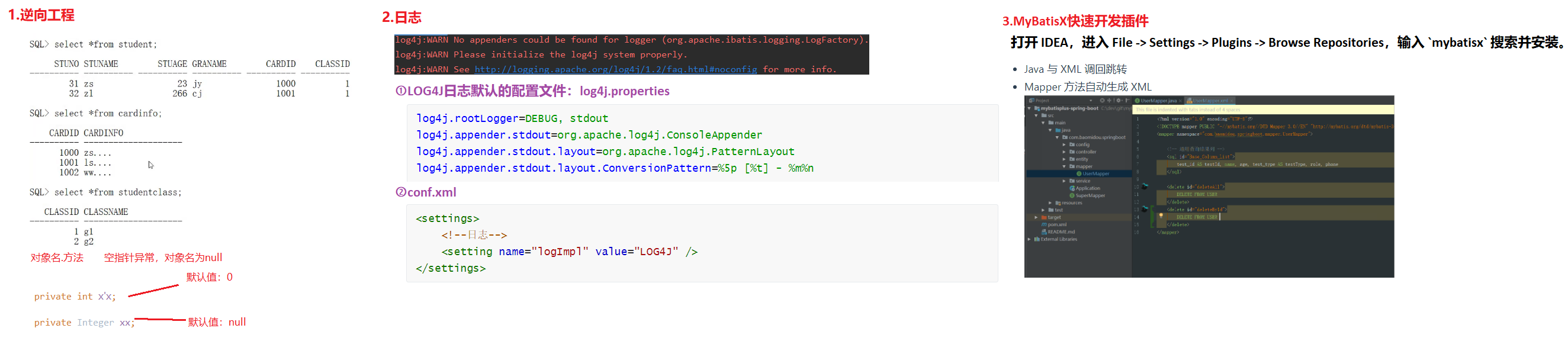Click the hide Project panel icon
The height and width of the screenshot is (341, 1568).
[x=1127, y=101]
